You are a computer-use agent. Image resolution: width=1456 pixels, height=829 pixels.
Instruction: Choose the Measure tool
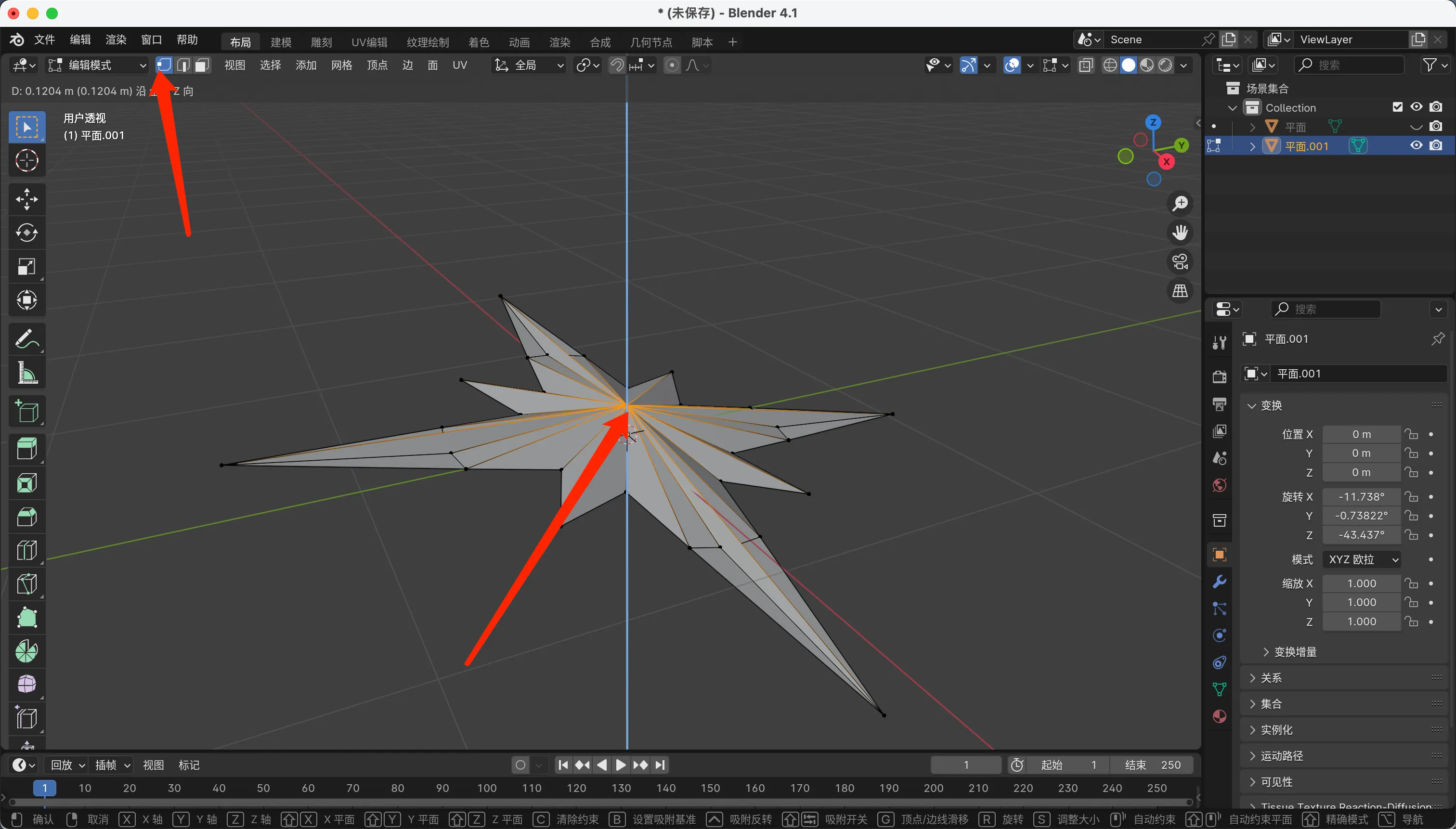click(27, 374)
